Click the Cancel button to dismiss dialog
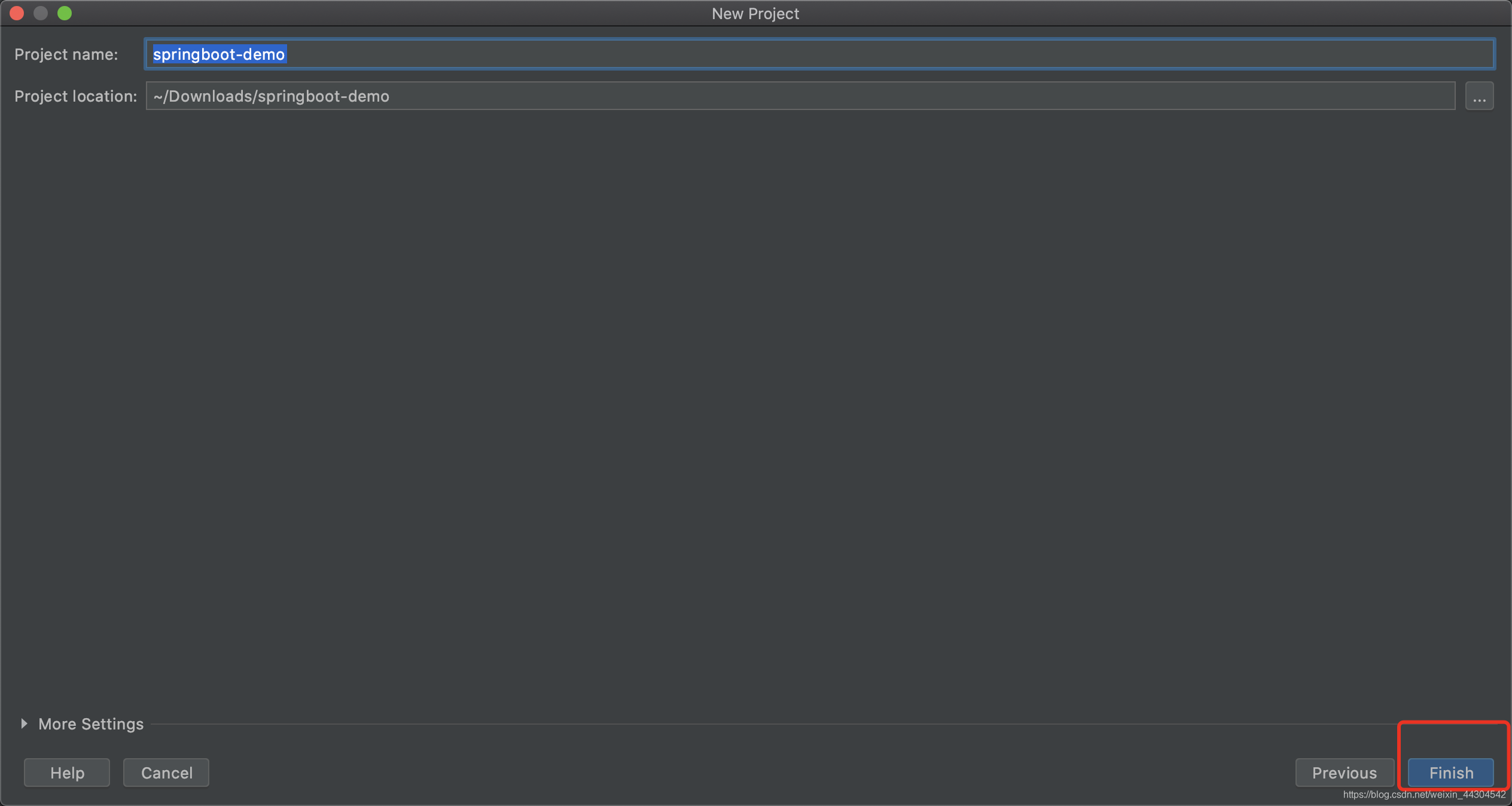Viewport: 1512px width, 806px height. click(x=165, y=773)
